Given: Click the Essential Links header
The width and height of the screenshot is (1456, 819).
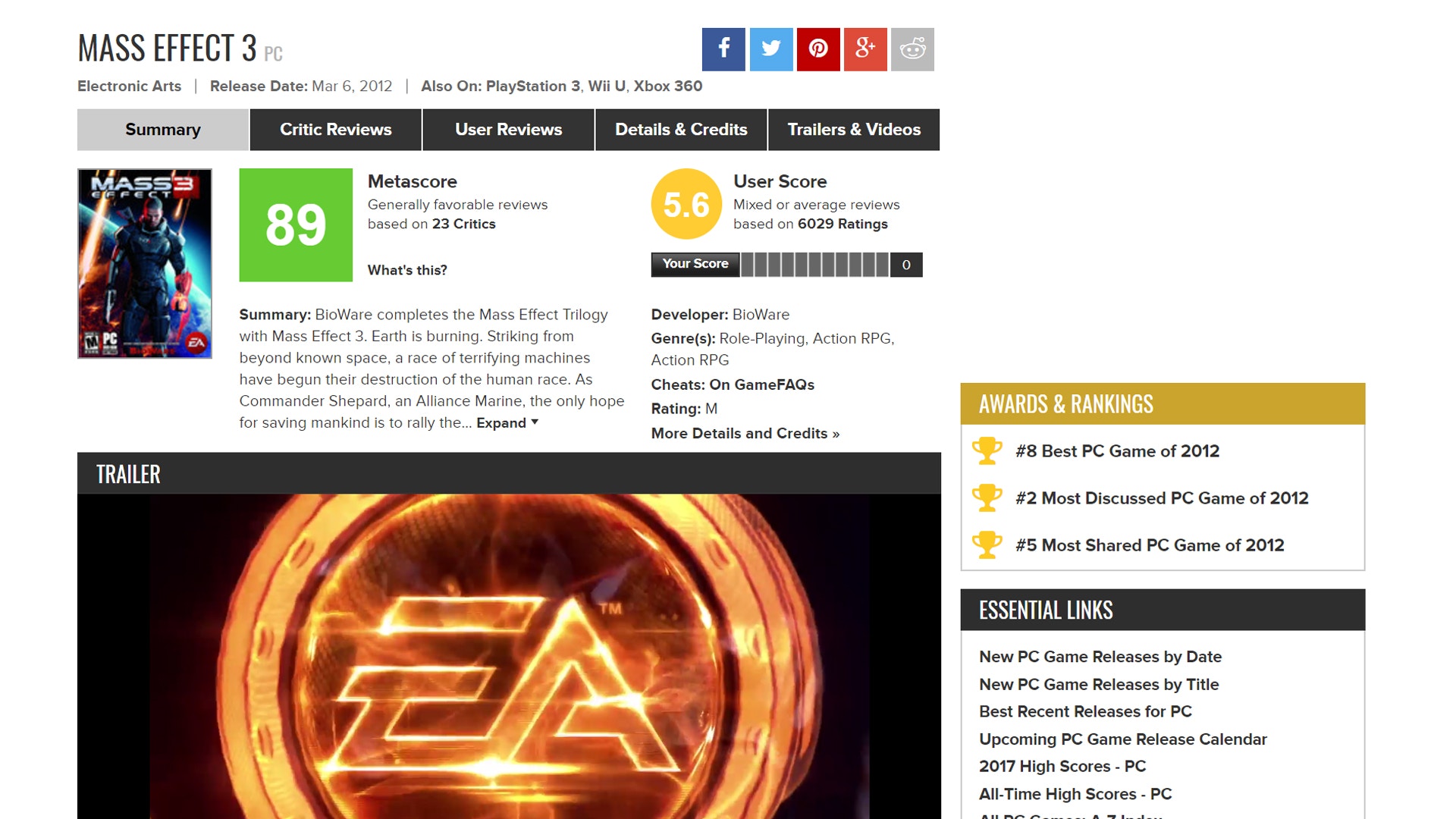Looking at the screenshot, I should pos(1163,610).
